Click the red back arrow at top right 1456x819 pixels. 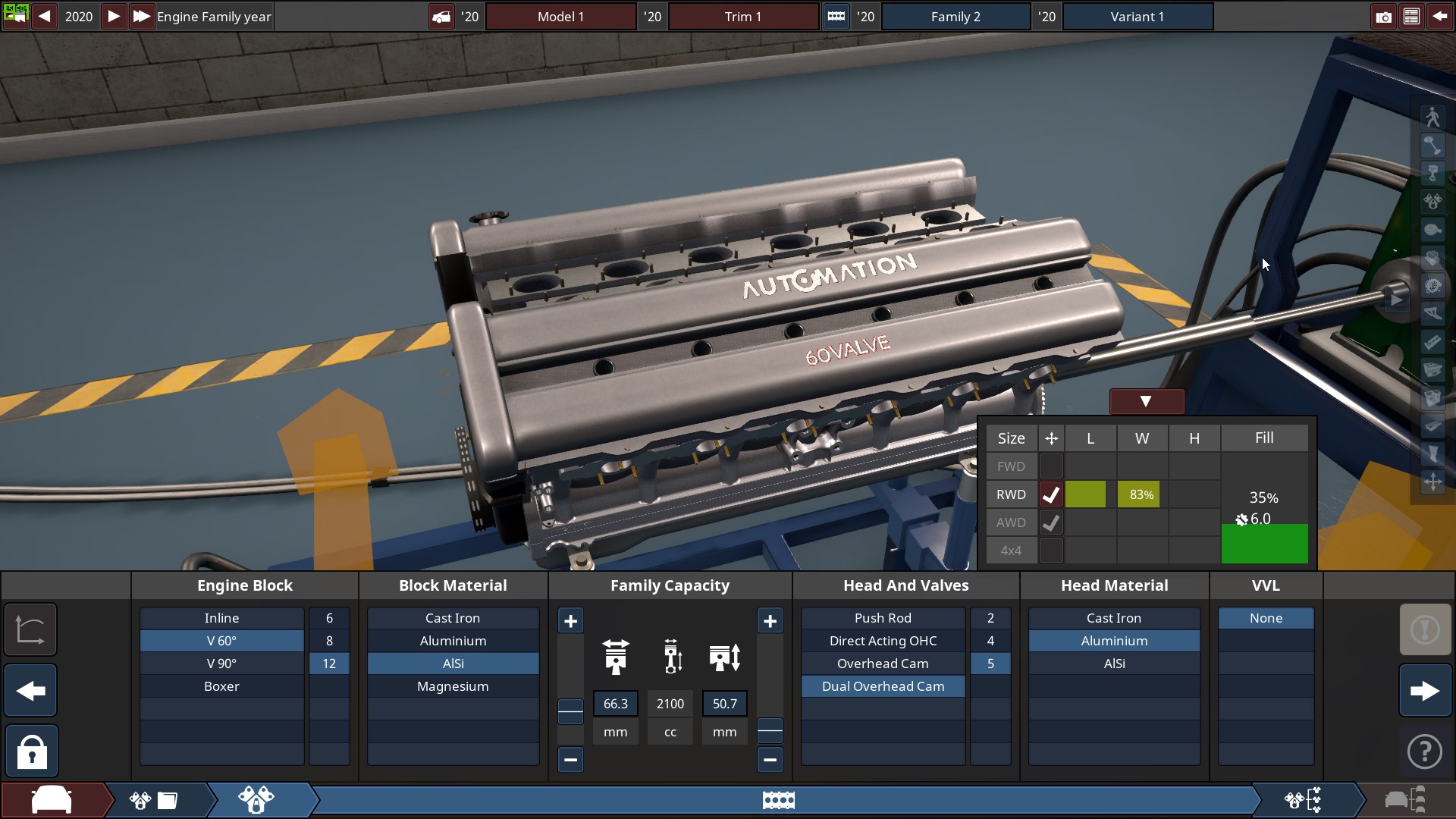pos(1439,17)
